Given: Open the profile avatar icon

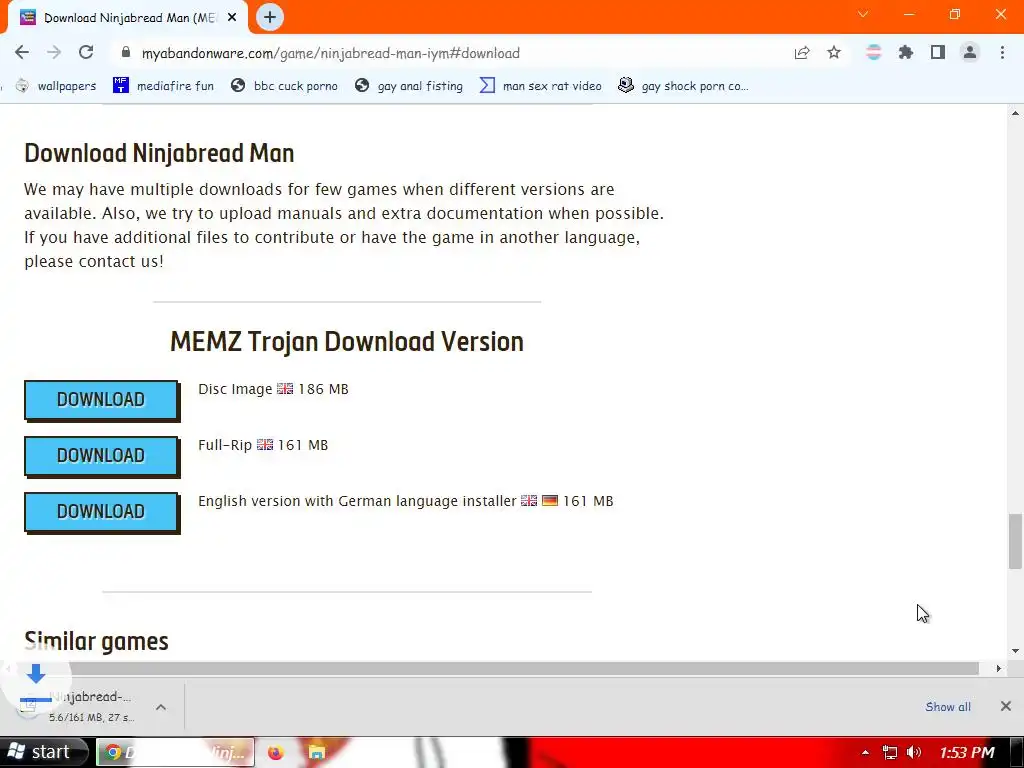Looking at the screenshot, I should tap(970, 53).
